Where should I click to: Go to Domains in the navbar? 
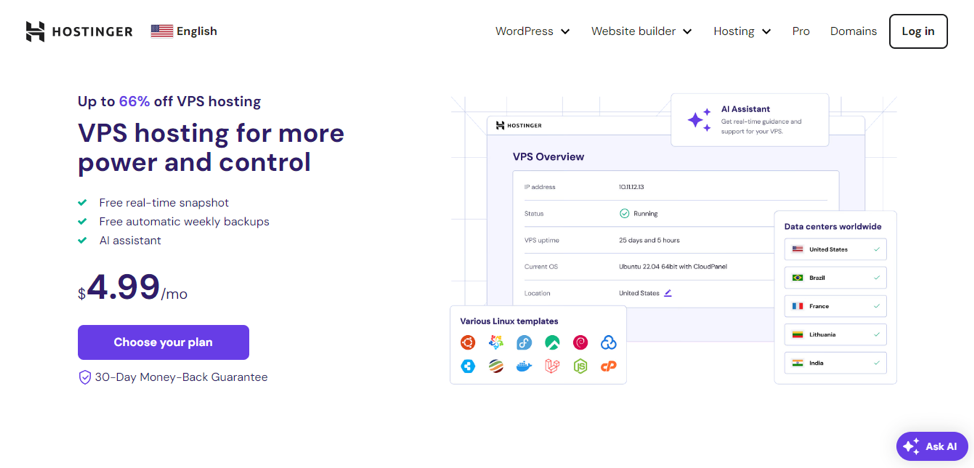coord(853,31)
